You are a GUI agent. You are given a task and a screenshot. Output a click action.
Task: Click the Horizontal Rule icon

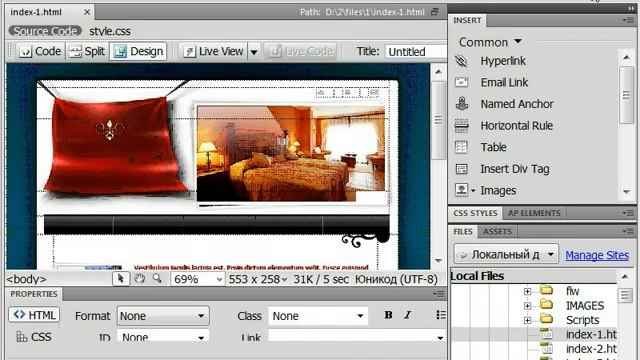(461, 126)
